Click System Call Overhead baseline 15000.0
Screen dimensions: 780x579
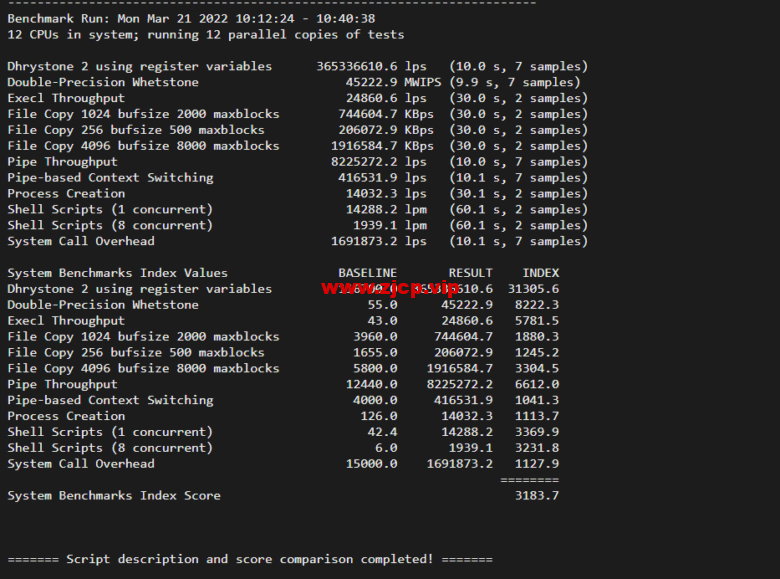point(372,464)
